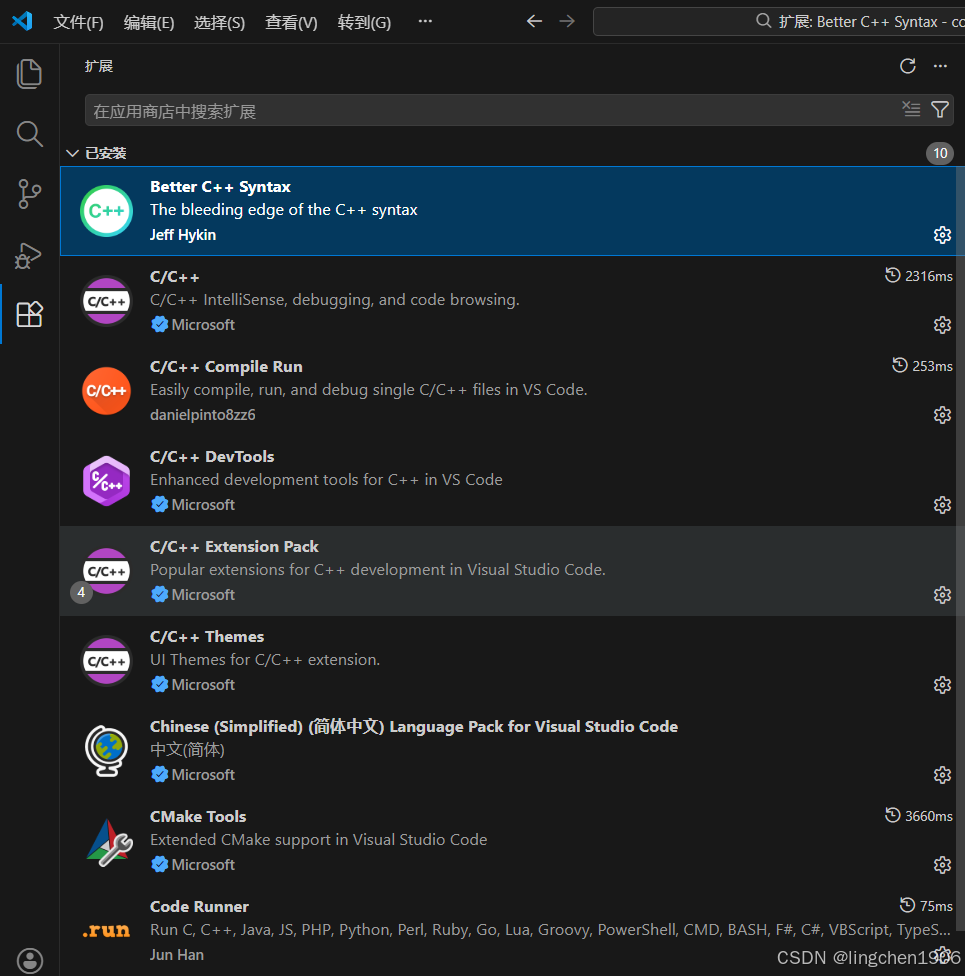The image size is (965, 976).
Task: Open manage gear for Chinese Language Pack
Action: [x=942, y=775]
